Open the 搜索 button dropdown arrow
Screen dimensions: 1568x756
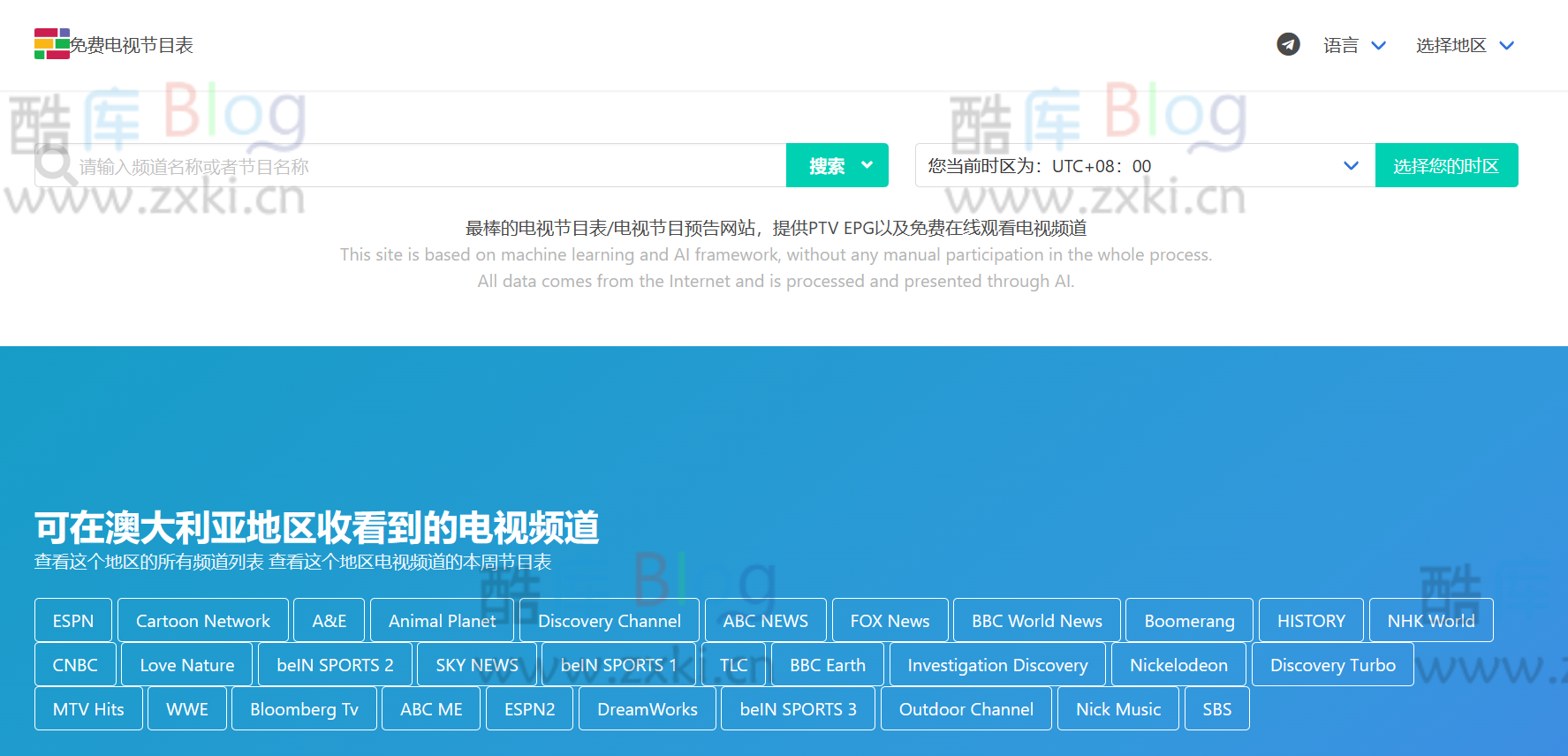pos(867,165)
